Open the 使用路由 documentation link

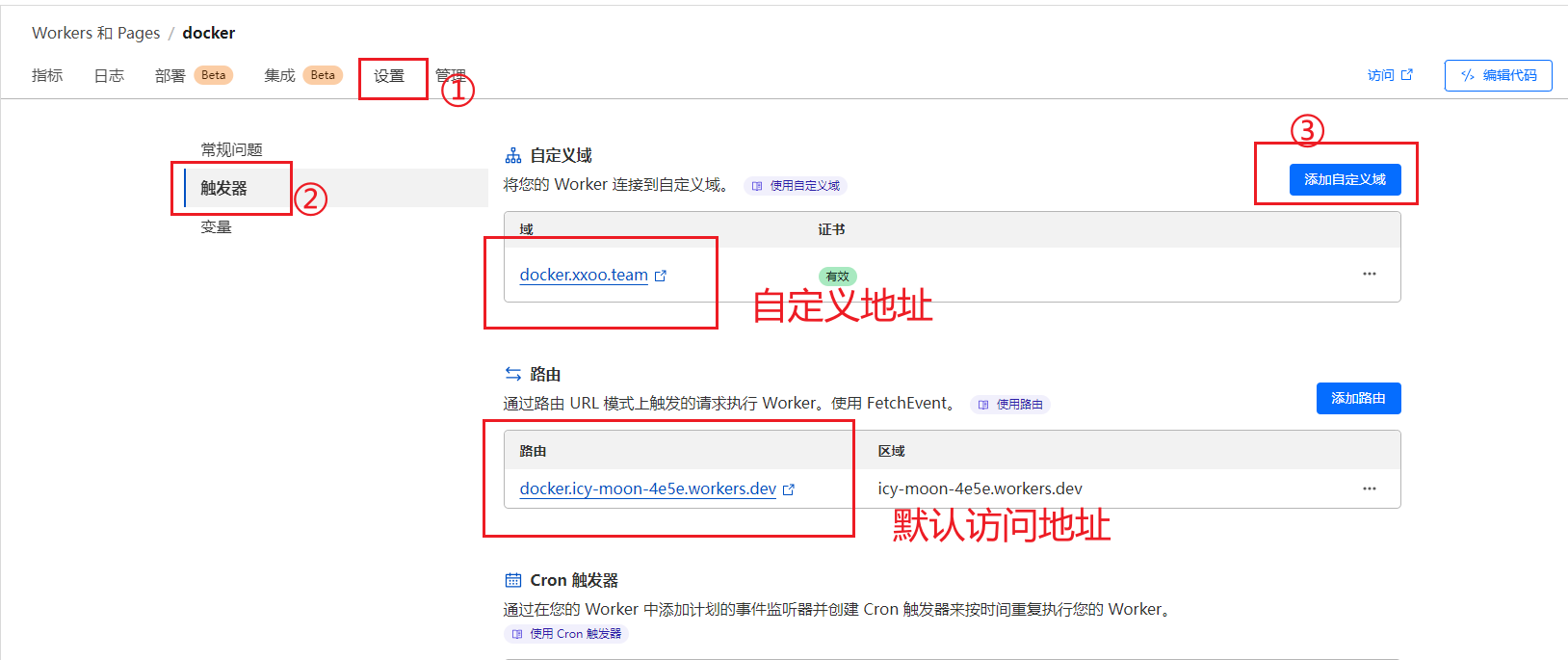(x=1010, y=405)
